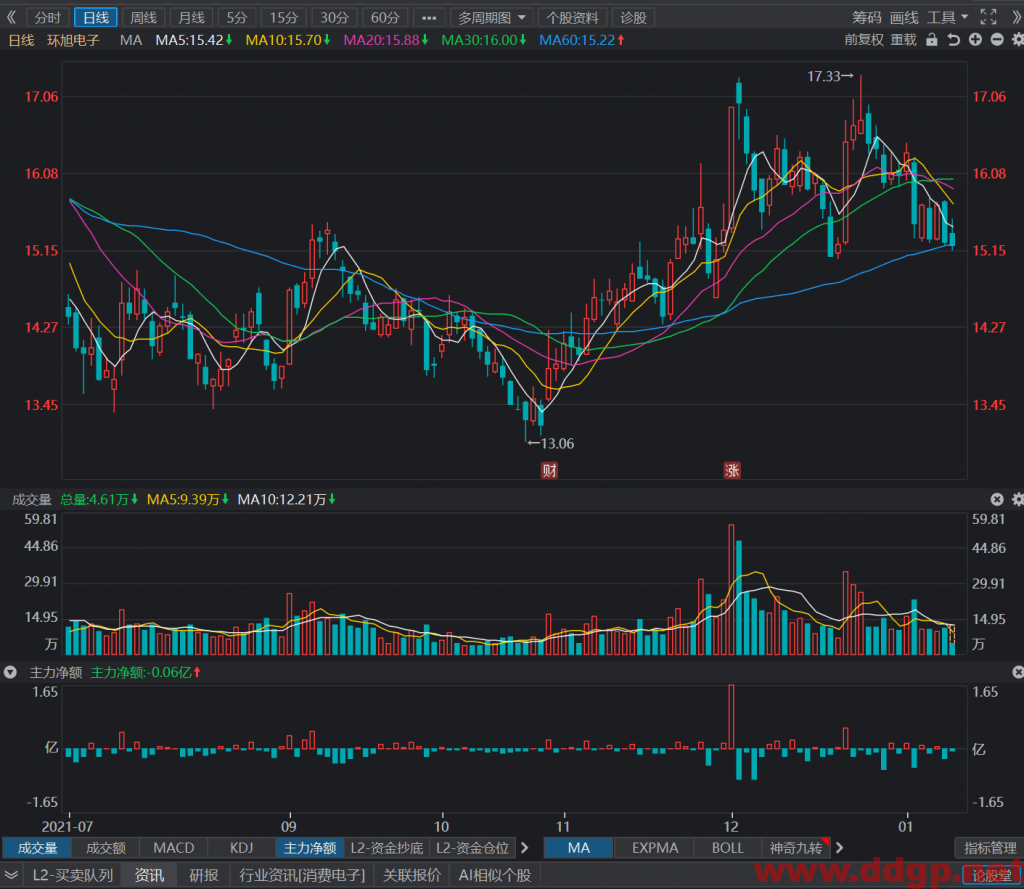Open the 工具 tools dropdown
1024x889 pixels.
[948, 18]
